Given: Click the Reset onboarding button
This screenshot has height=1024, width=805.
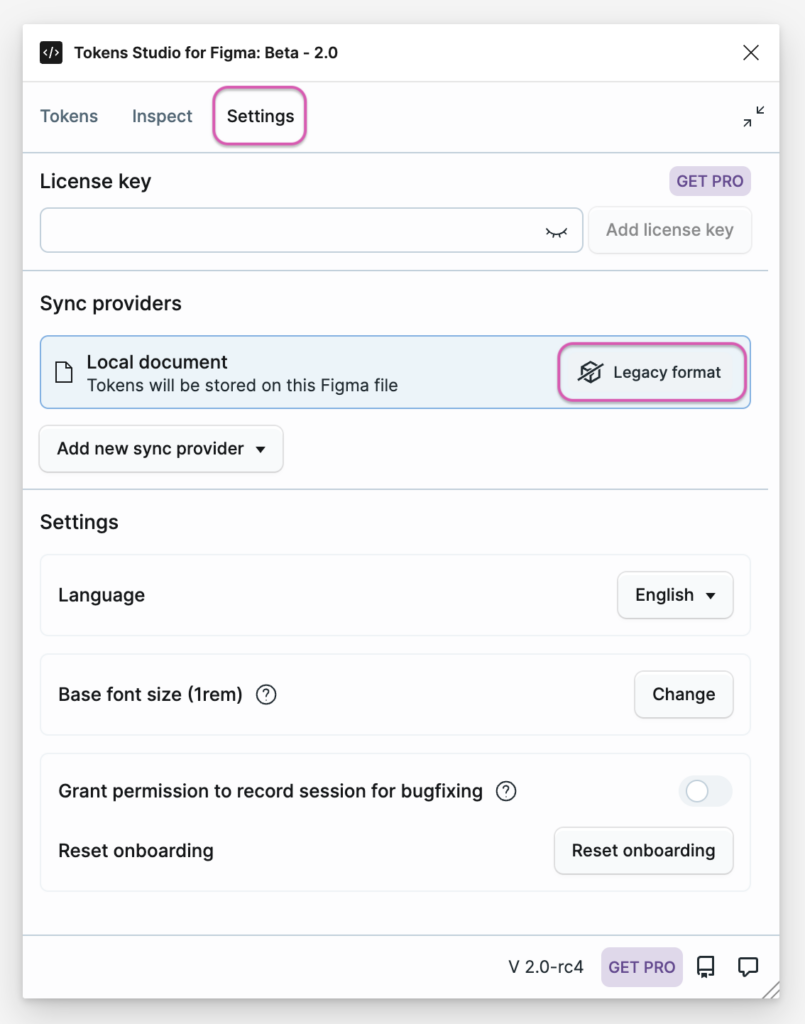Looking at the screenshot, I should pos(644,850).
